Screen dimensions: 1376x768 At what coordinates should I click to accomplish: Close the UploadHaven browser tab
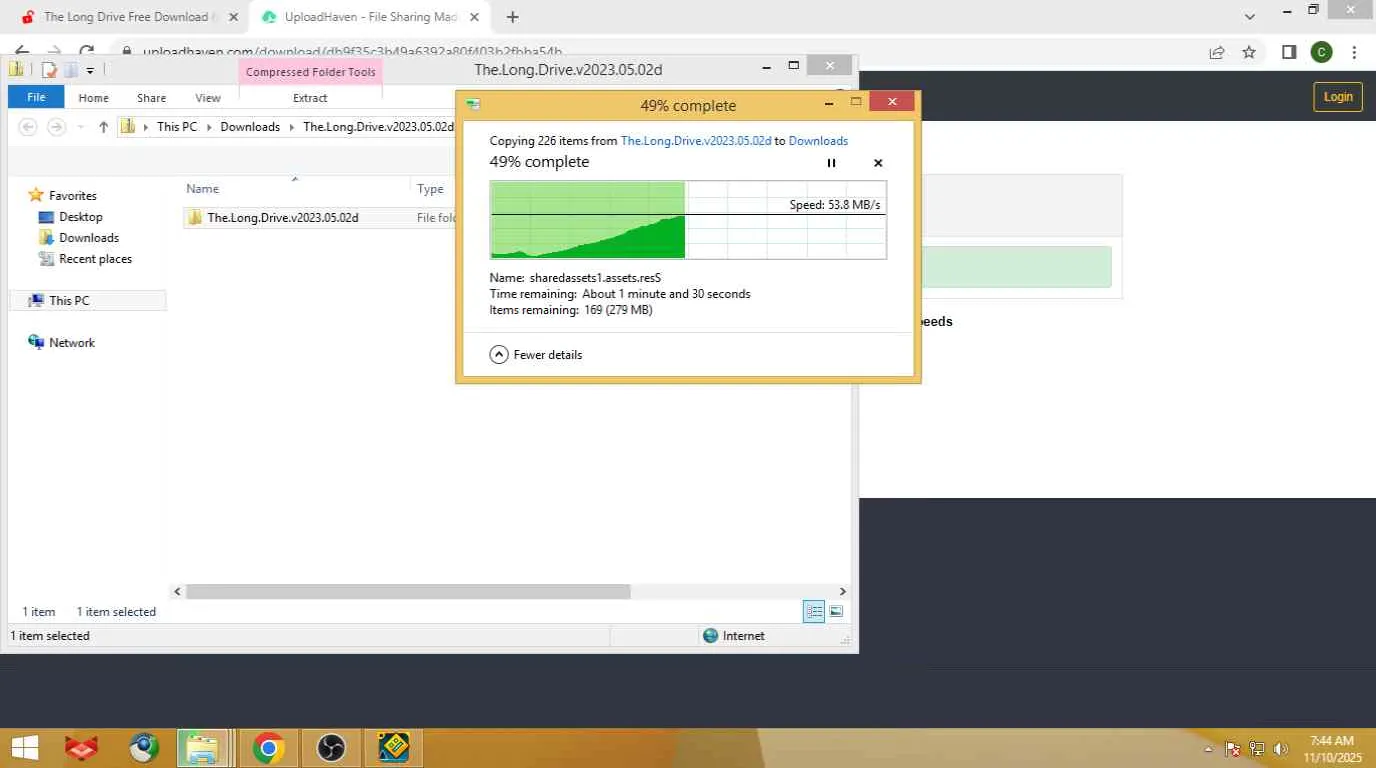pyautogui.click(x=474, y=17)
